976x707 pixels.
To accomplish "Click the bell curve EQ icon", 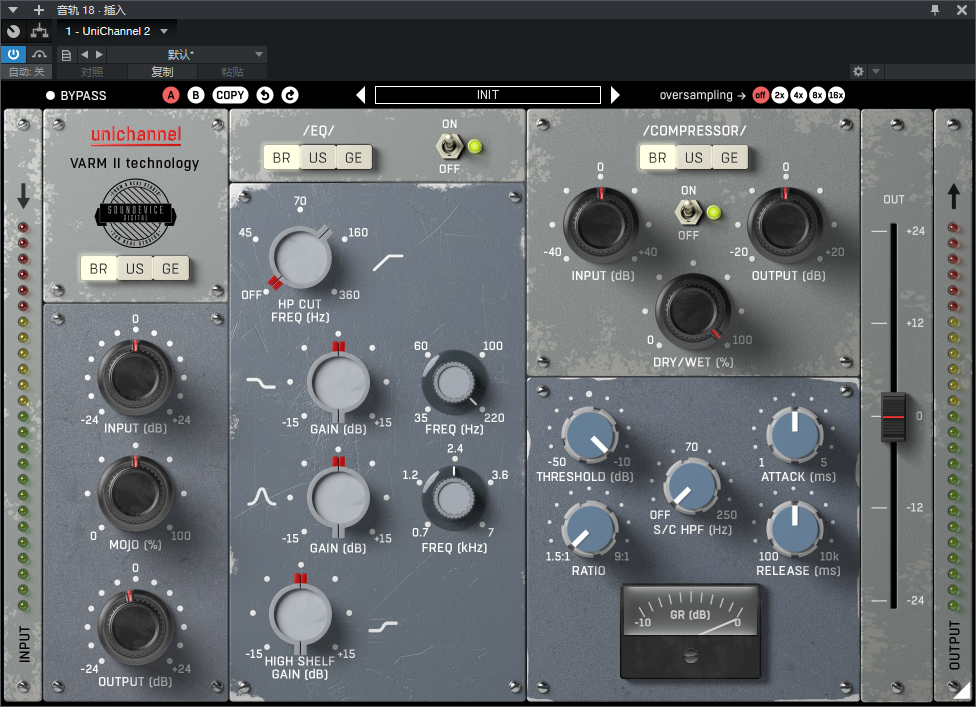I will pos(261,497).
